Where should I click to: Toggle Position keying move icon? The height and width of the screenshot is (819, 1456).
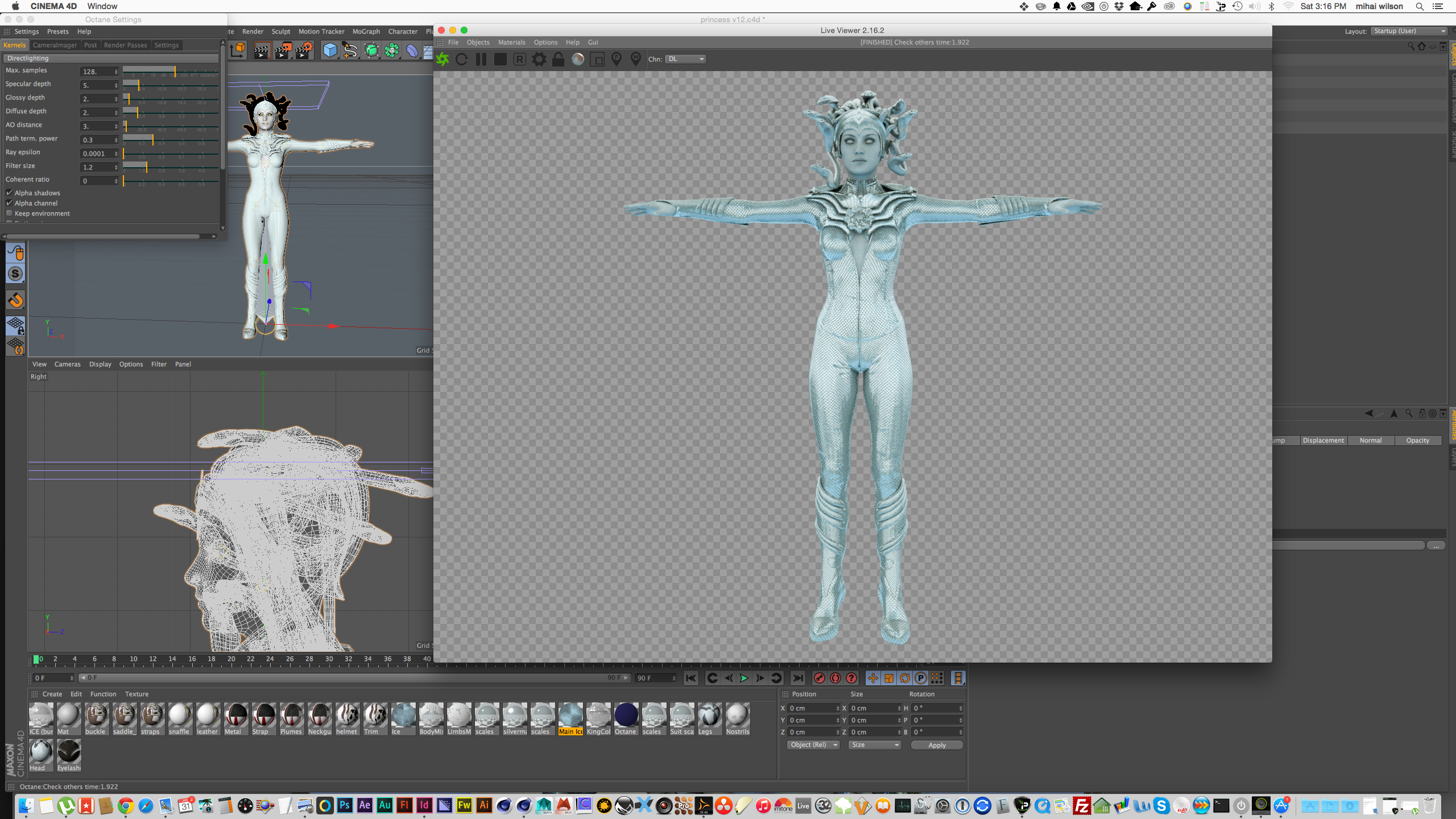[872, 678]
